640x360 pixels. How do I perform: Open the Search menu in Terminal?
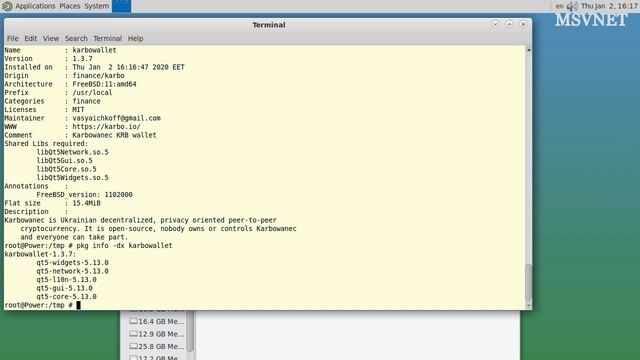point(76,38)
